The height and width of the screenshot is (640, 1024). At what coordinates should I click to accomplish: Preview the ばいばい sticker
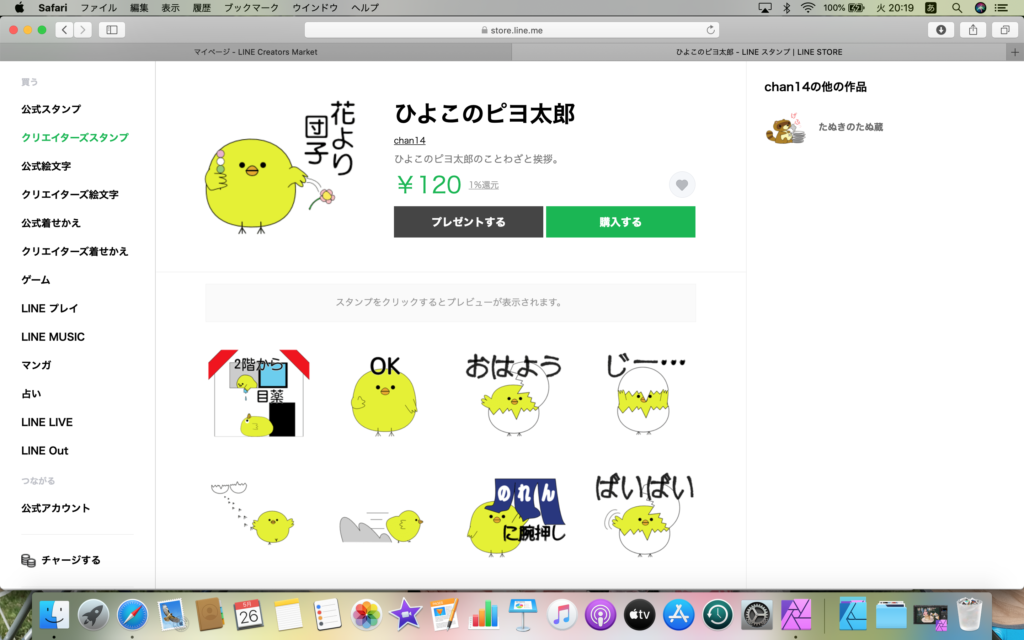point(644,516)
